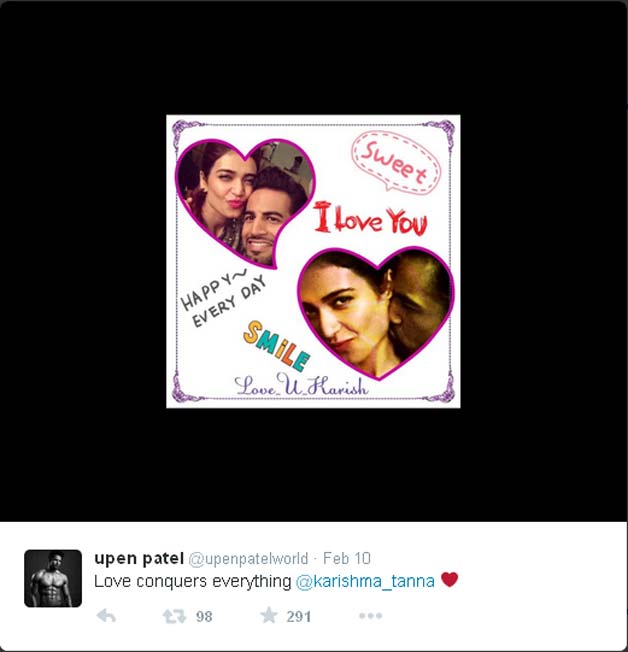The image size is (628, 652).
Task: Click the pink 'Sweet' speech bubble sticker
Action: [x=396, y=162]
